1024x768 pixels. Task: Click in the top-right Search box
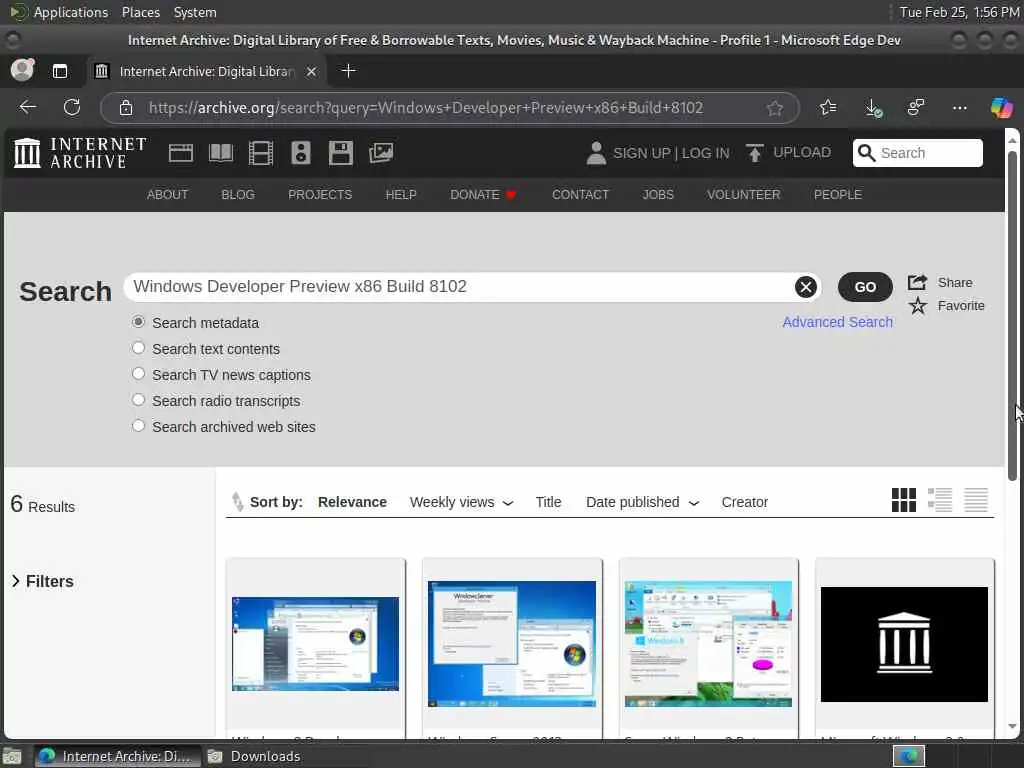coord(918,153)
